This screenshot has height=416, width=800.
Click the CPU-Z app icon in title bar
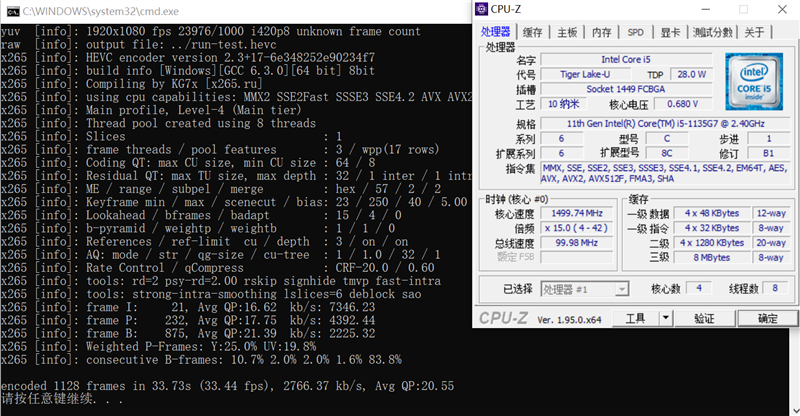point(483,11)
